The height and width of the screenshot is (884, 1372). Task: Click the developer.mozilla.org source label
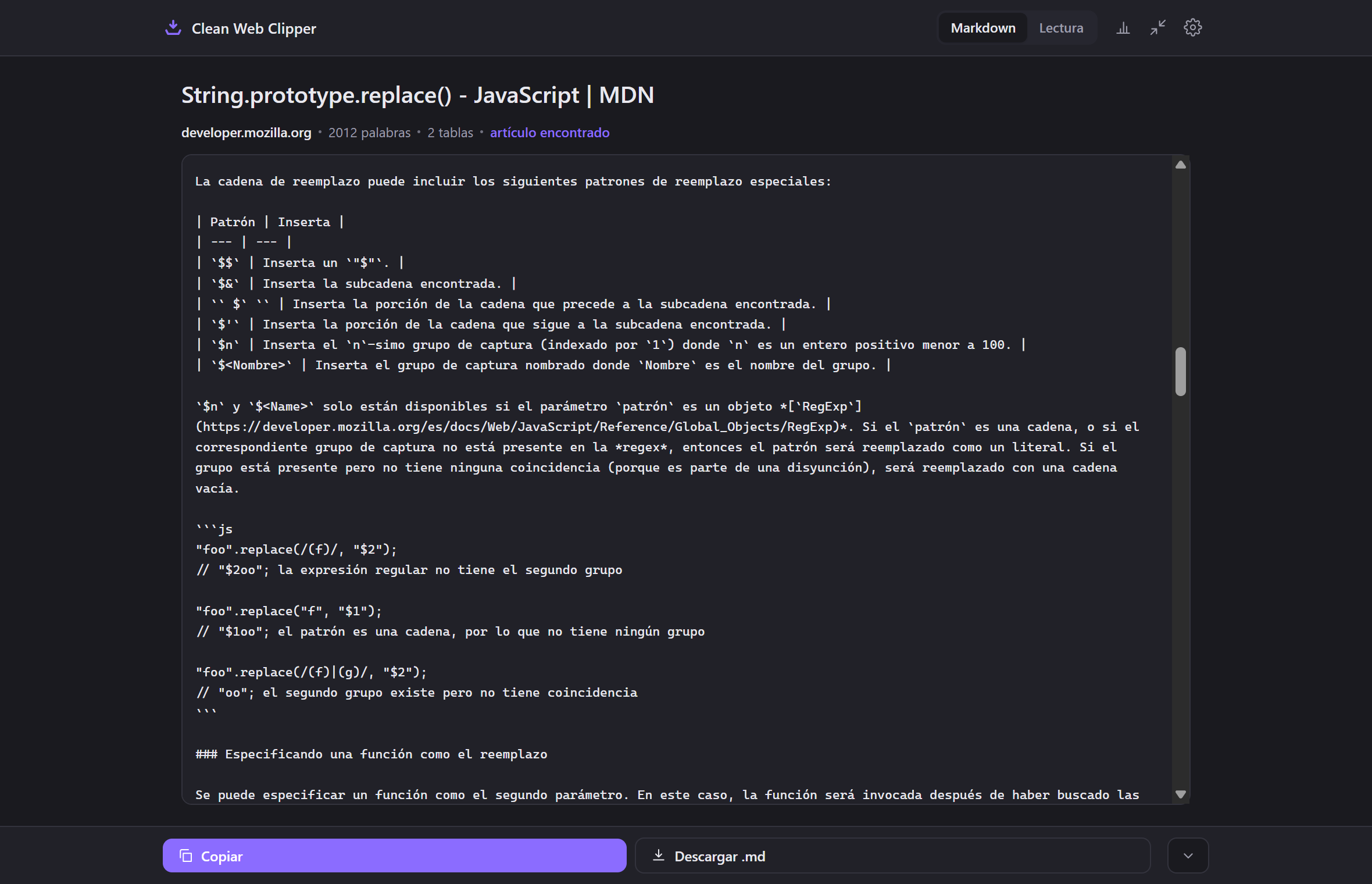pos(246,133)
